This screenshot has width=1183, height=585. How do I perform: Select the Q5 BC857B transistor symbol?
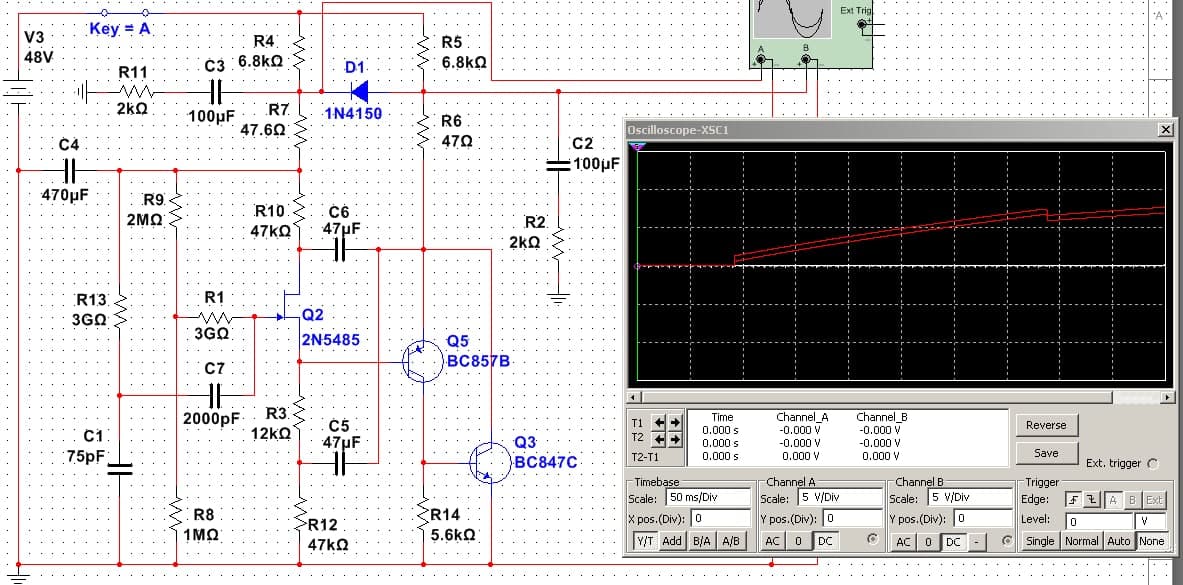click(422, 362)
